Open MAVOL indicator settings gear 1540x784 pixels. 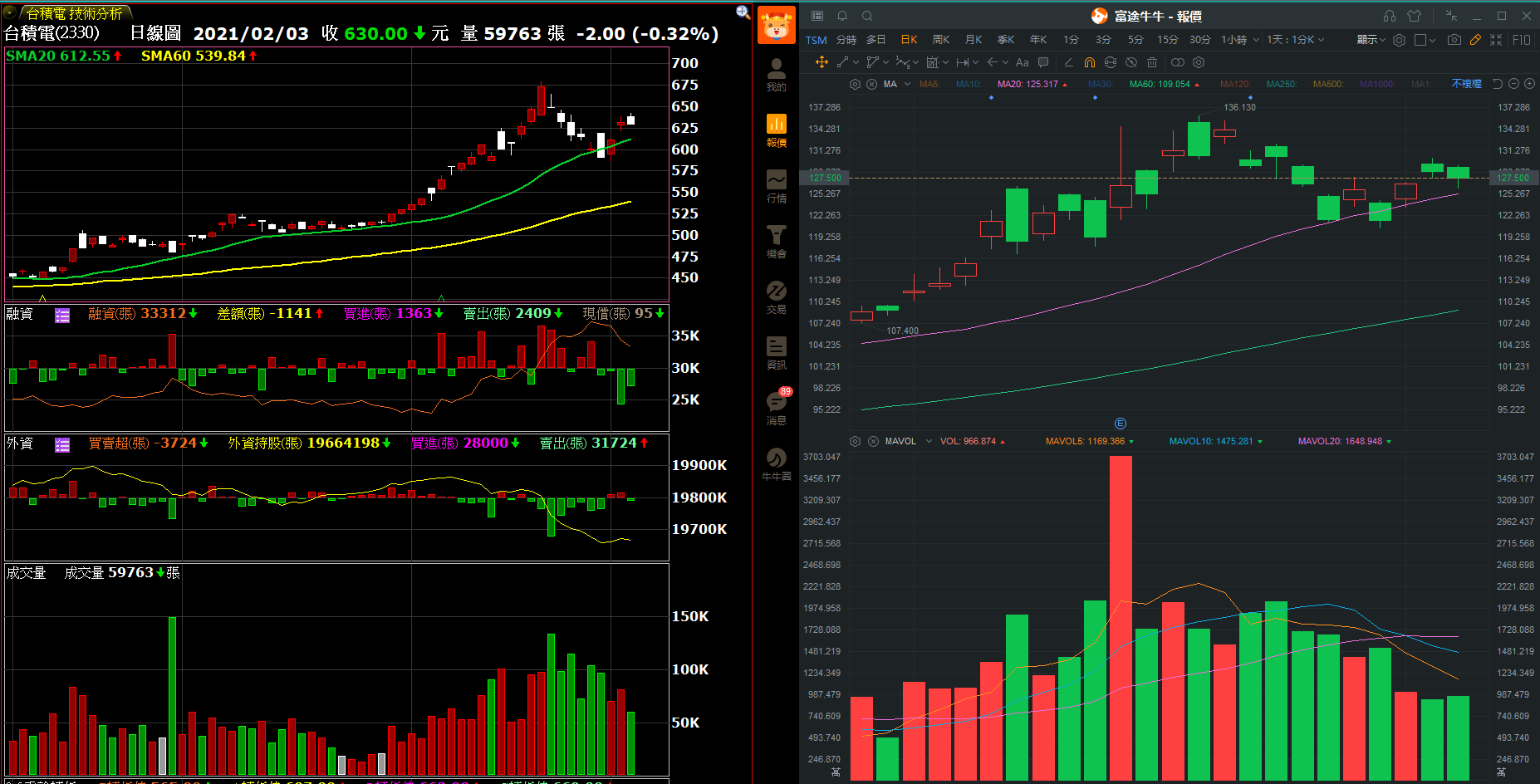tap(855, 441)
